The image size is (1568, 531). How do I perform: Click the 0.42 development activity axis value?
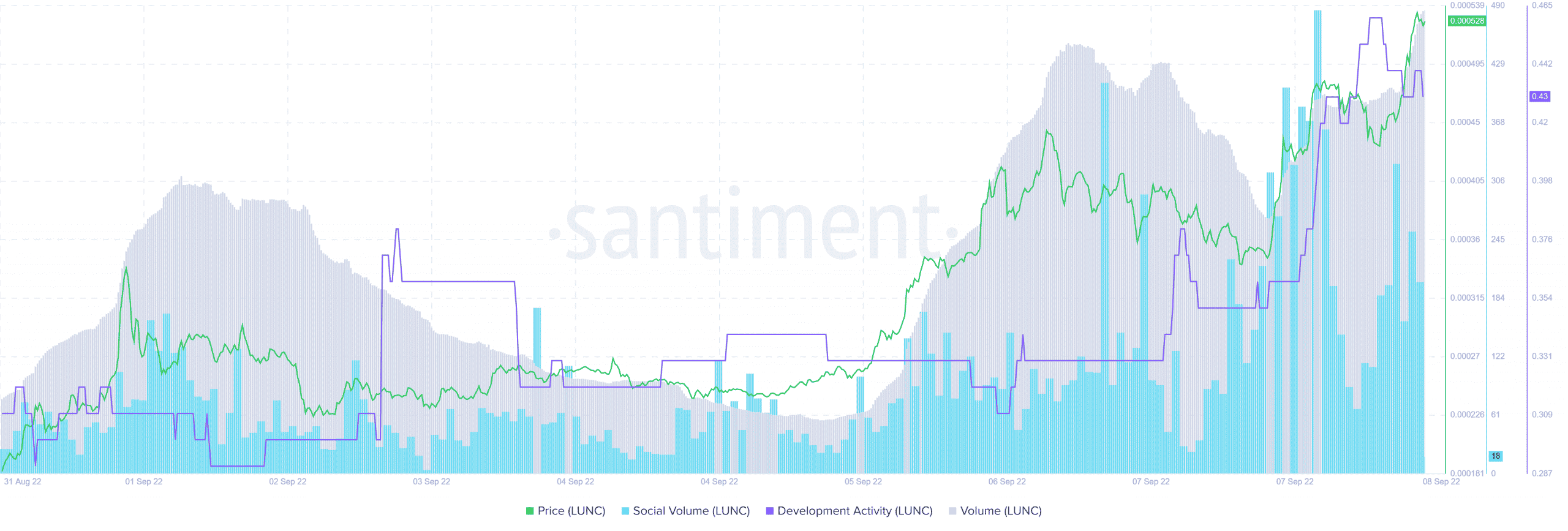click(x=1540, y=122)
